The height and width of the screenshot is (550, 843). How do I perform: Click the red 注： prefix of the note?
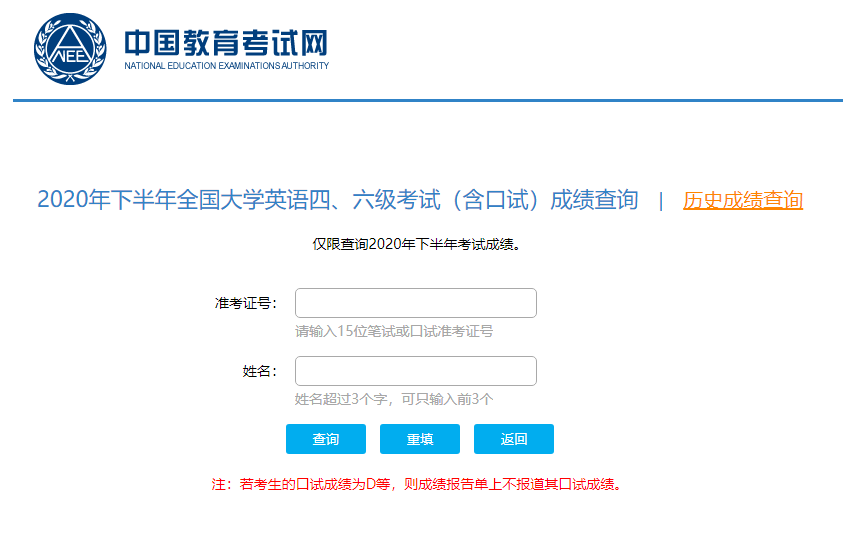222,485
